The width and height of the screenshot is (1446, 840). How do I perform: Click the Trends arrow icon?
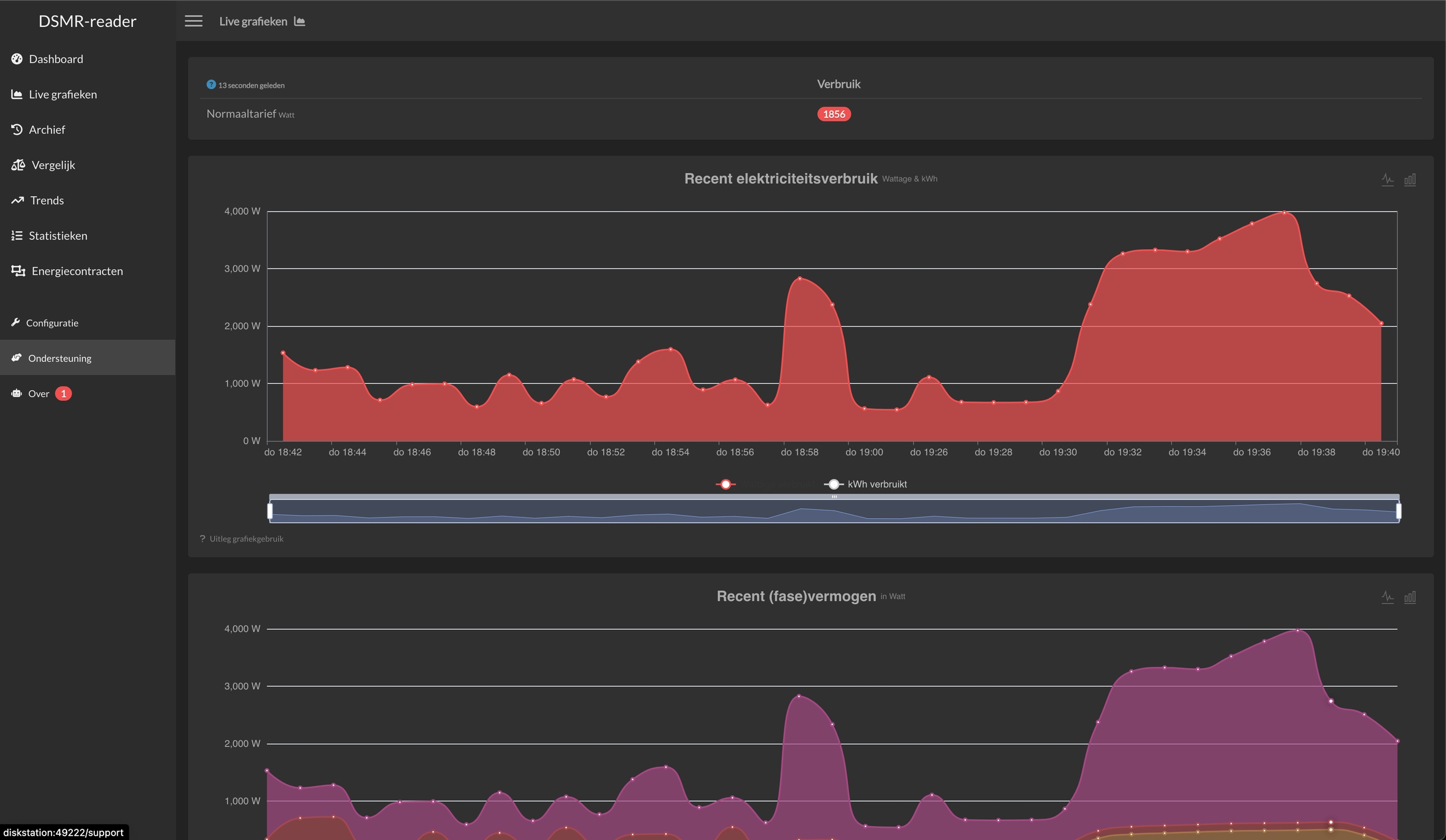click(17, 200)
